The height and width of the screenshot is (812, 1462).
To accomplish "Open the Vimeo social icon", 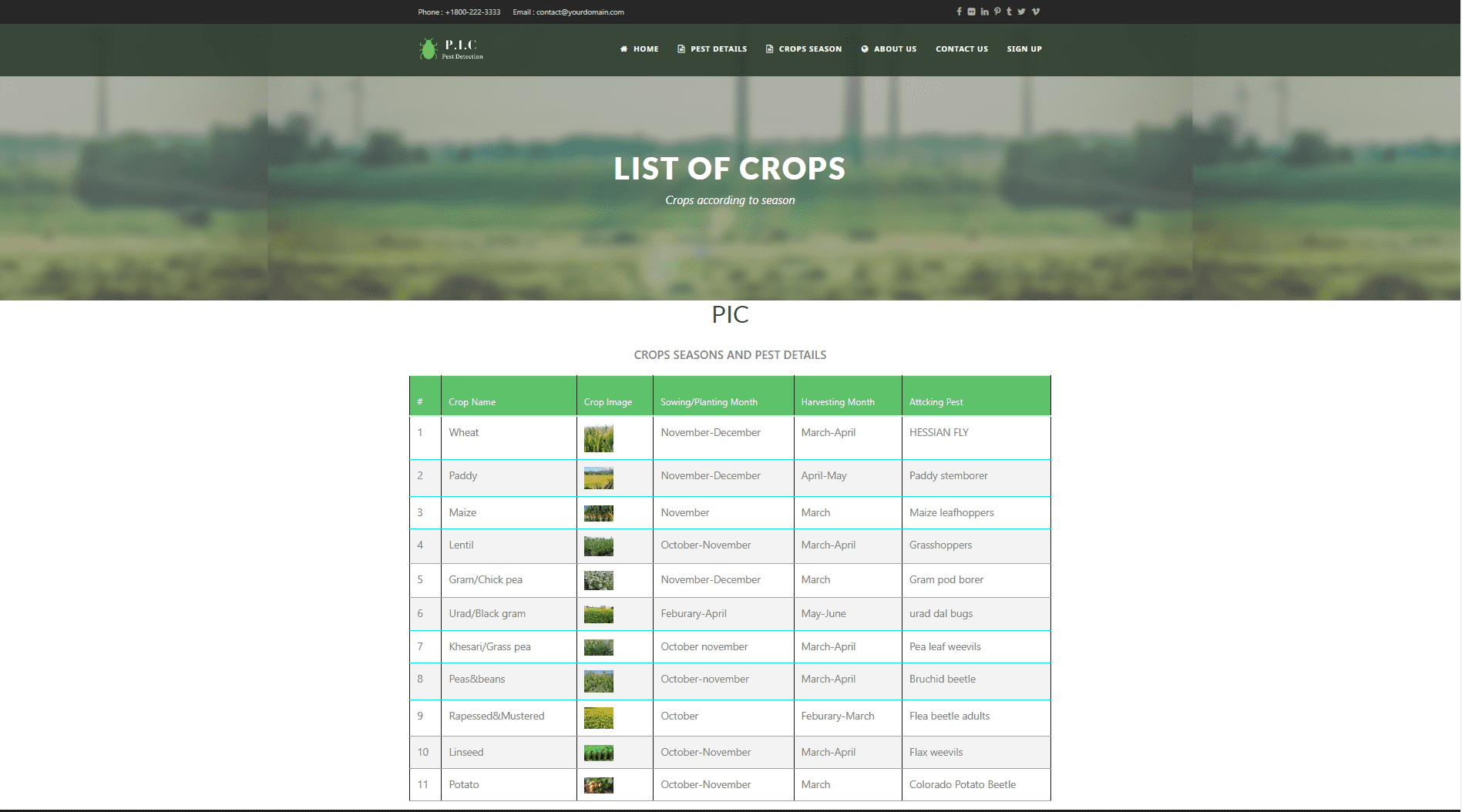I will click(x=1036, y=12).
